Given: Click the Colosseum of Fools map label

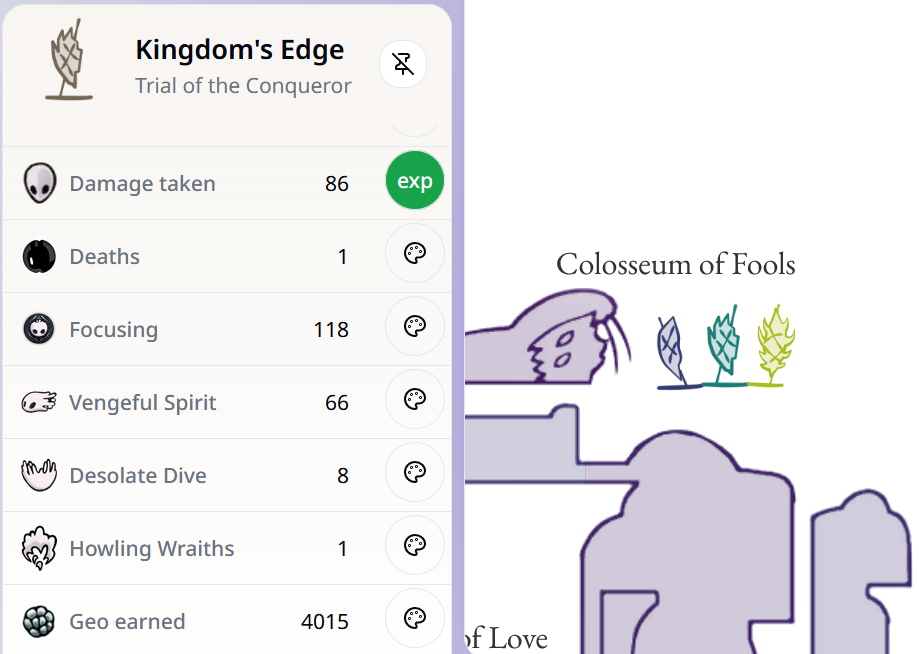Looking at the screenshot, I should click(x=676, y=264).
